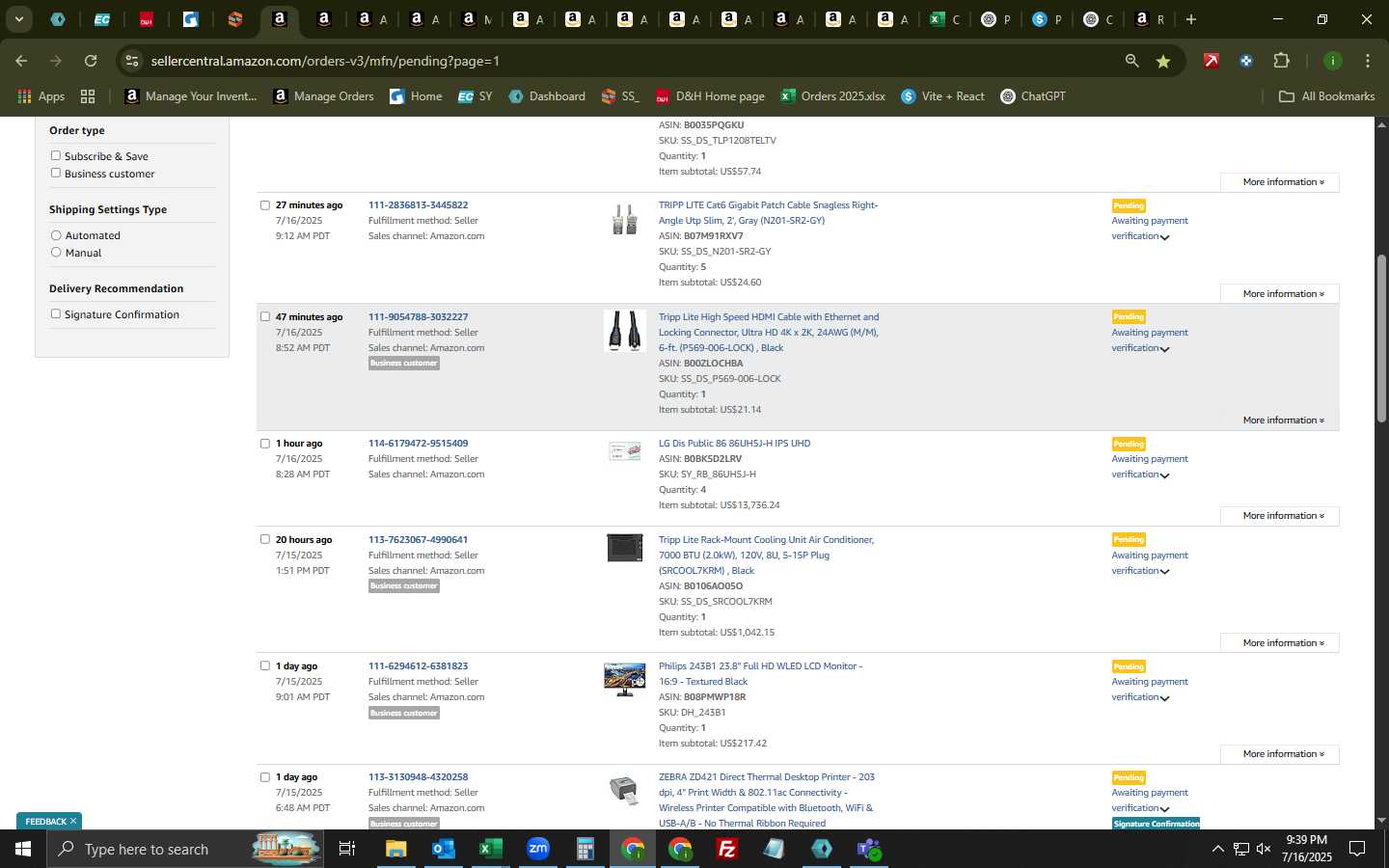Image resolution: width=1389 pixels, height=868 pixels.
Task: Select the checkbox for order 113-7623067-4990641
Action: 265,539
